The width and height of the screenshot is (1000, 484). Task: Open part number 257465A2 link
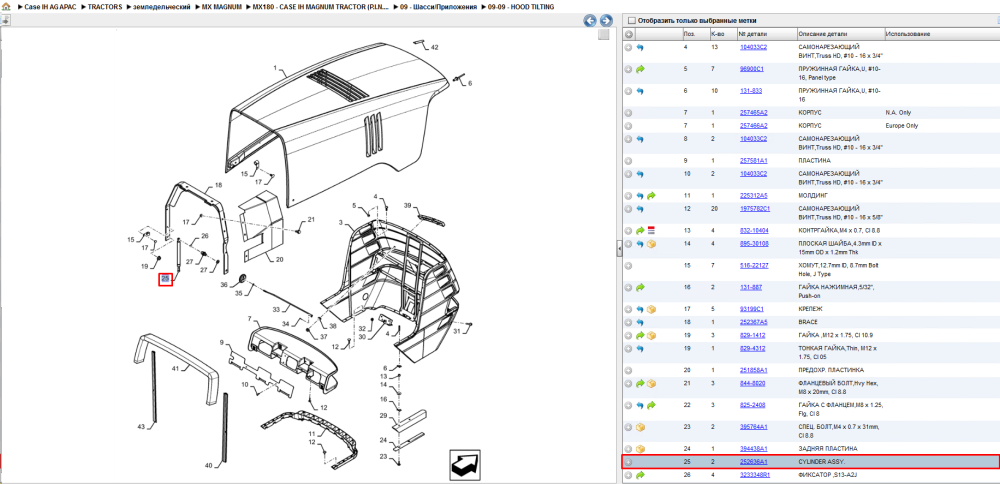(x=753, y=112)
